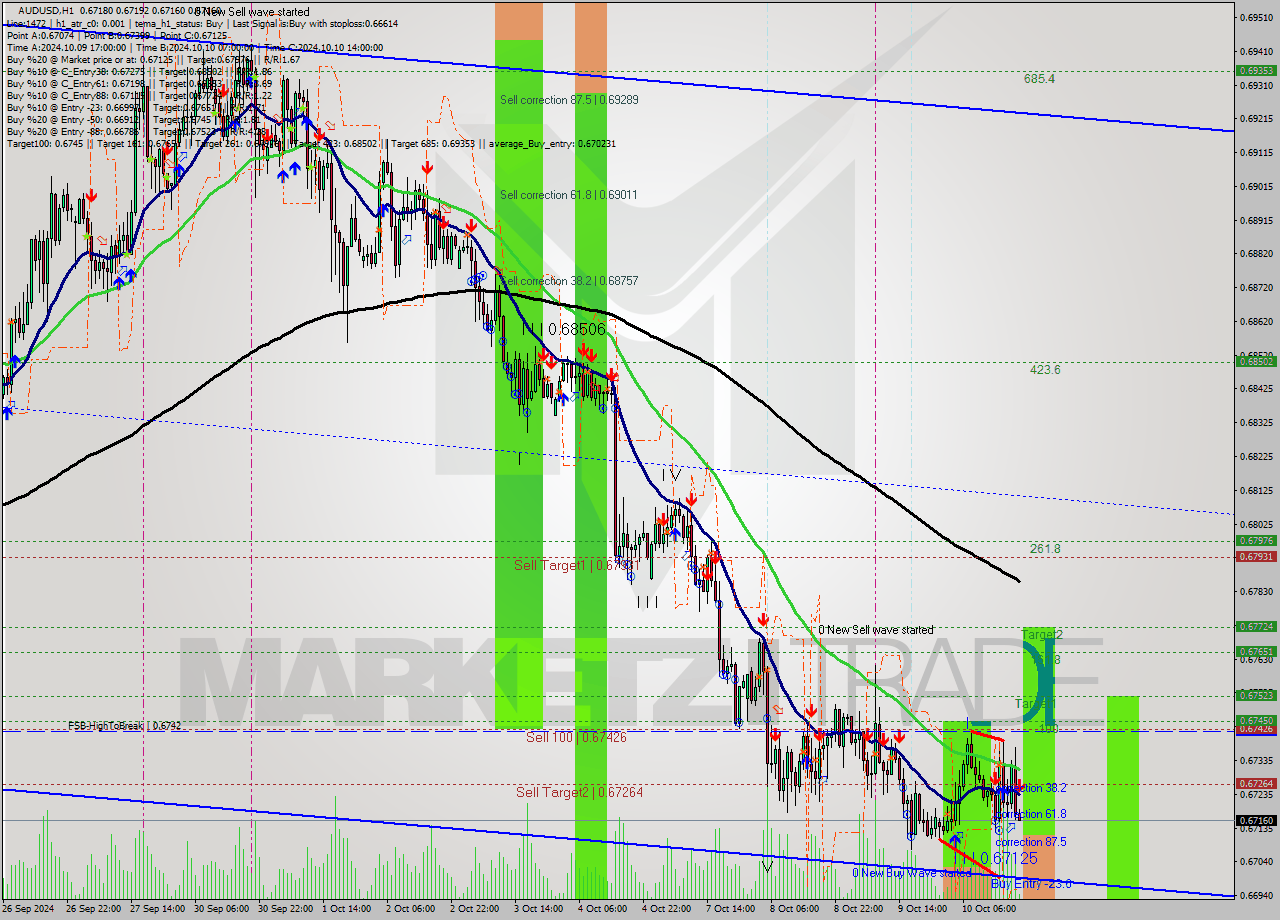Select the '| | | 0.68506' chart label
Screen dimensions: 1280x920
point(565,329)
